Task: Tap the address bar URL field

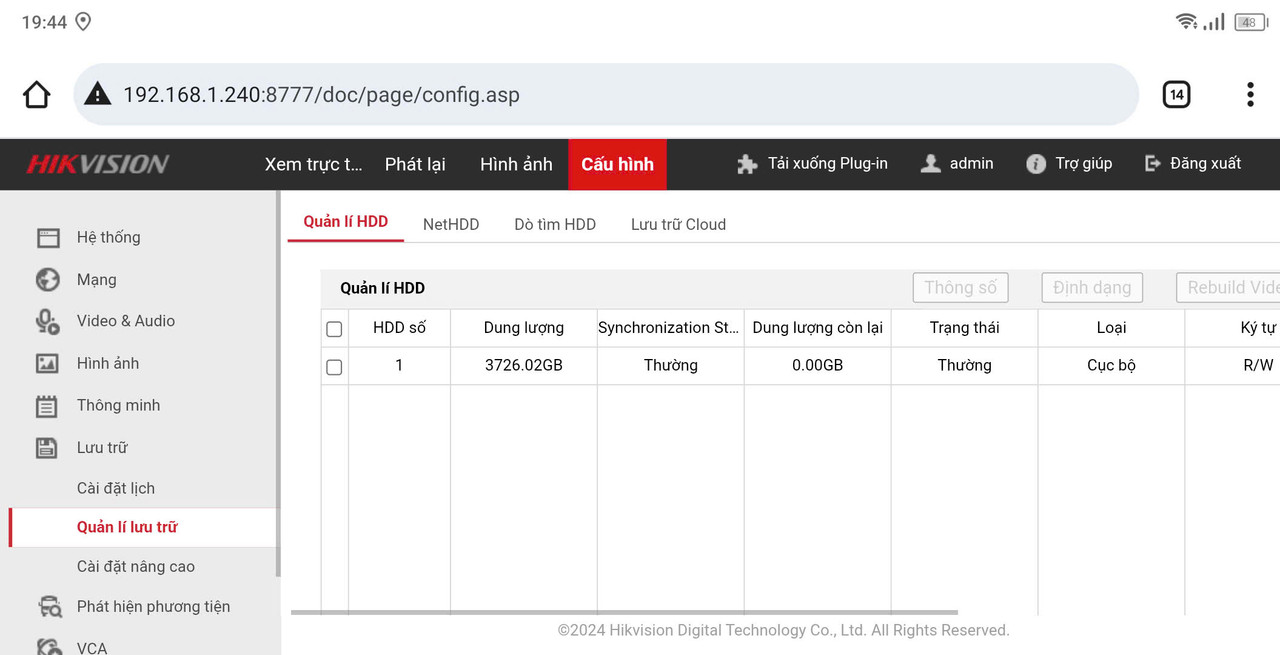Action: click(x=606, y=95)
